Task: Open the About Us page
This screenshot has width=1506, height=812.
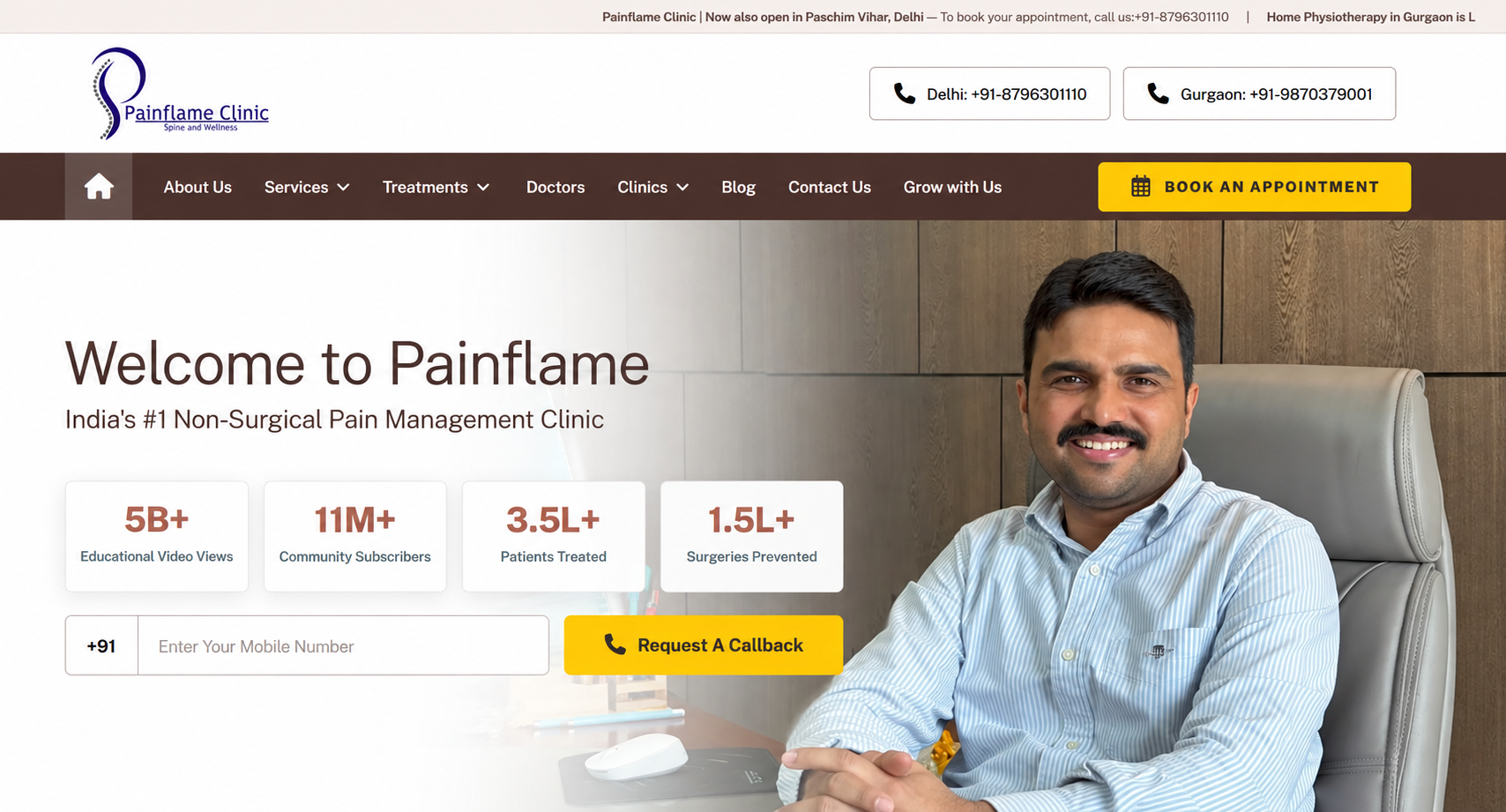Action: coord(198,187)
